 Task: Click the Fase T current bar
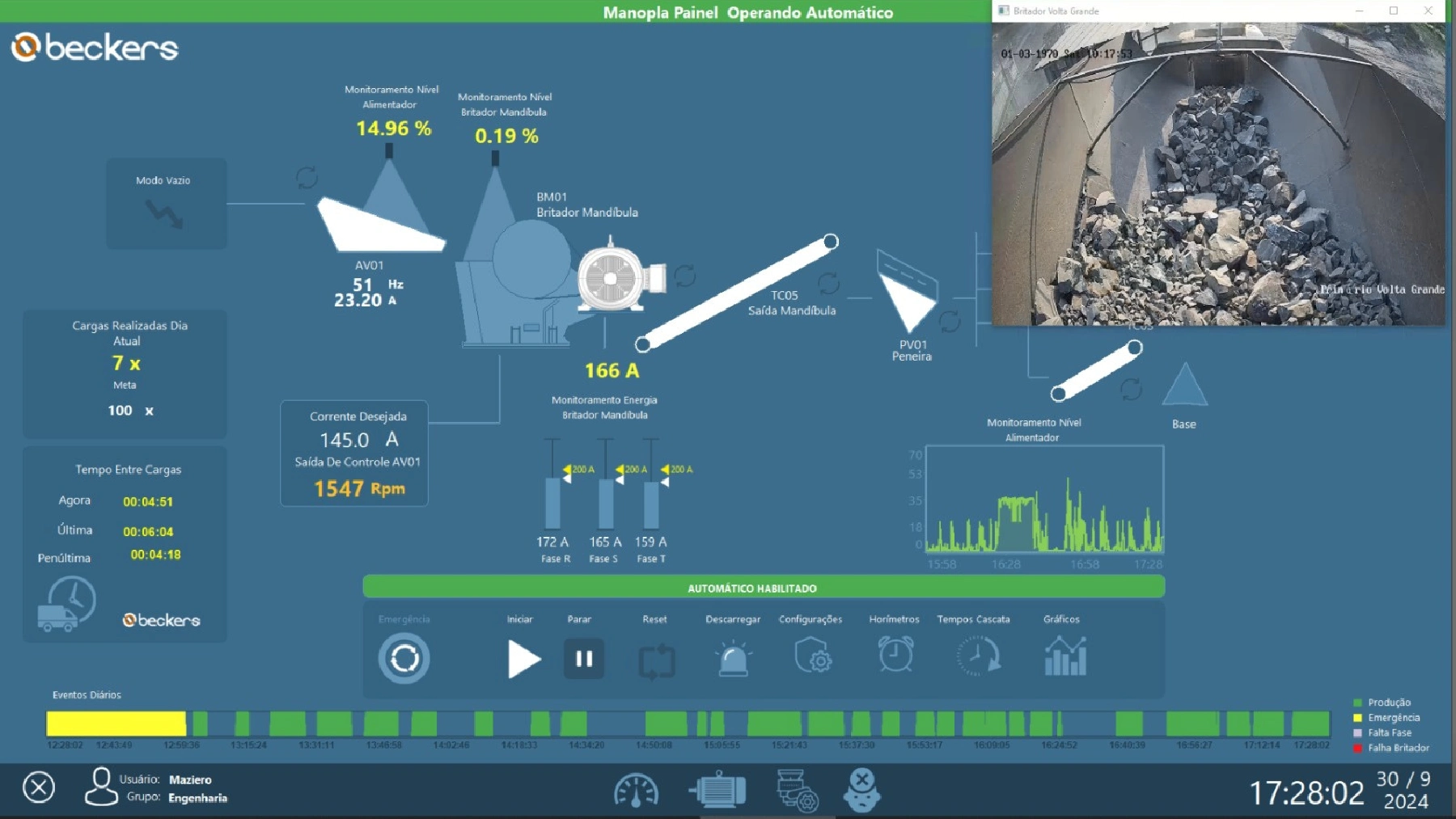tap(651, 505)
